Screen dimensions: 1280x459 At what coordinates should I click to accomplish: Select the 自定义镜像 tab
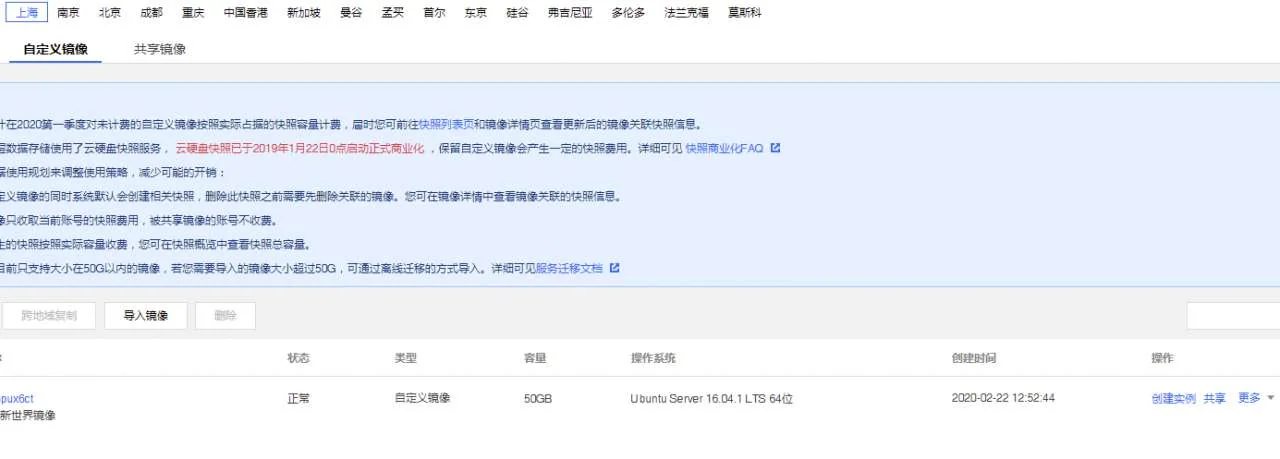[56, 49]
